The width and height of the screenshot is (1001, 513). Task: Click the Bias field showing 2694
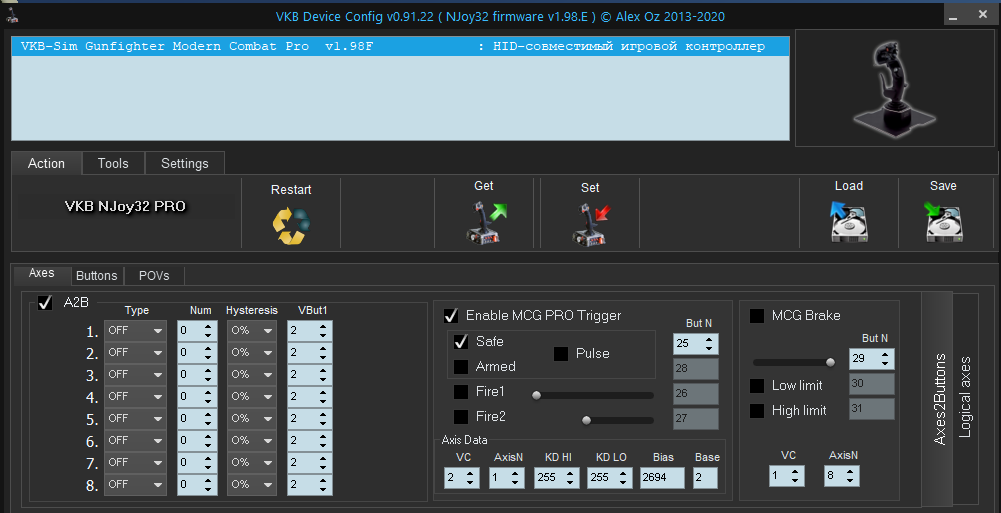(x=662, y=478)
